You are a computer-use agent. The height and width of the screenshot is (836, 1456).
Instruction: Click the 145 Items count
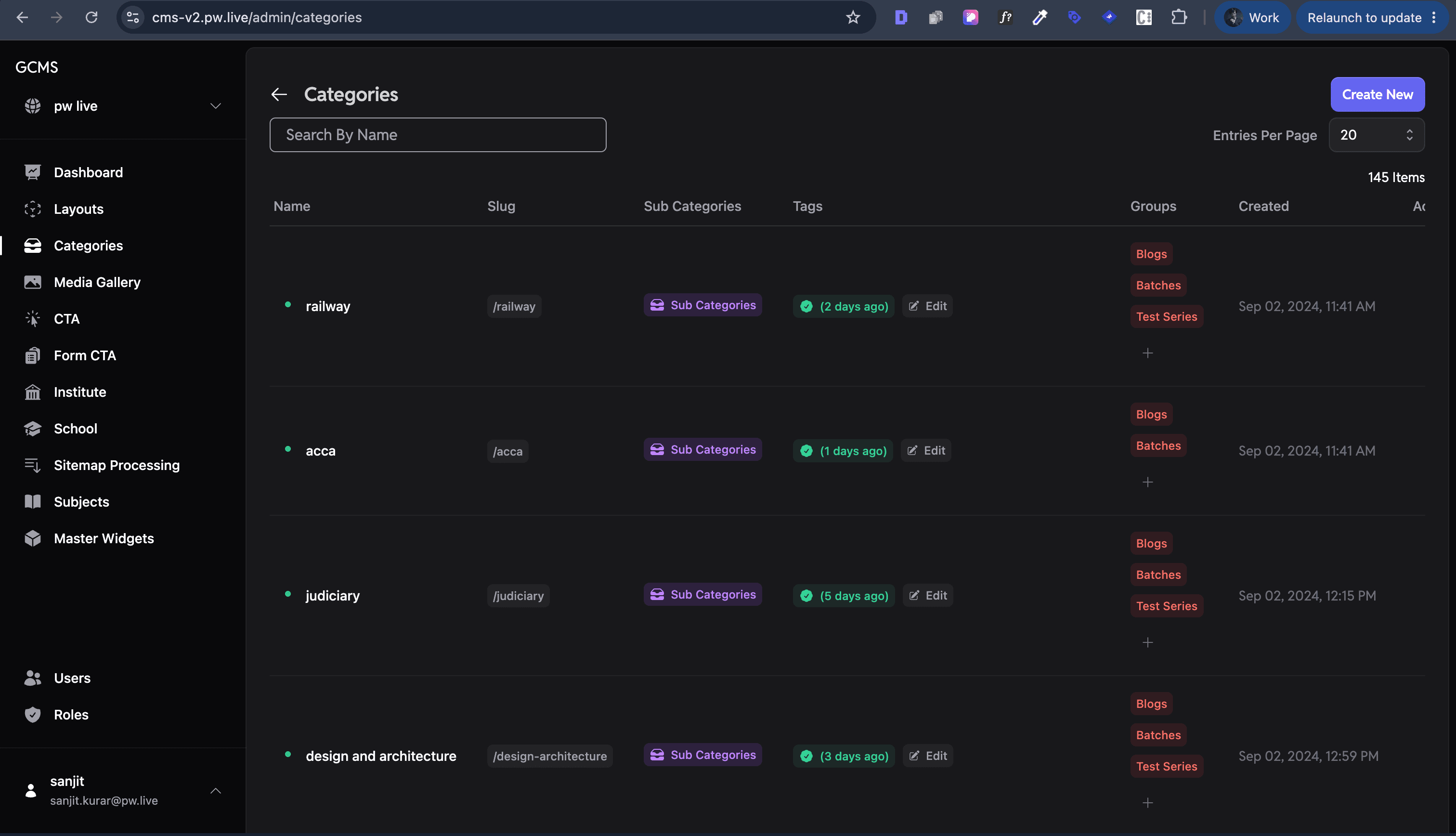1396,177
